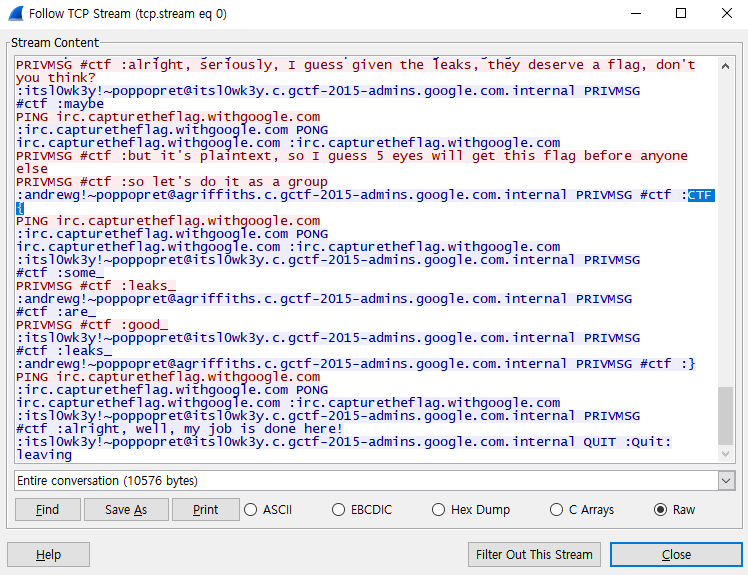Click 'so let's do it as a group' line
The image size is (748, 575).
point(172,182)
